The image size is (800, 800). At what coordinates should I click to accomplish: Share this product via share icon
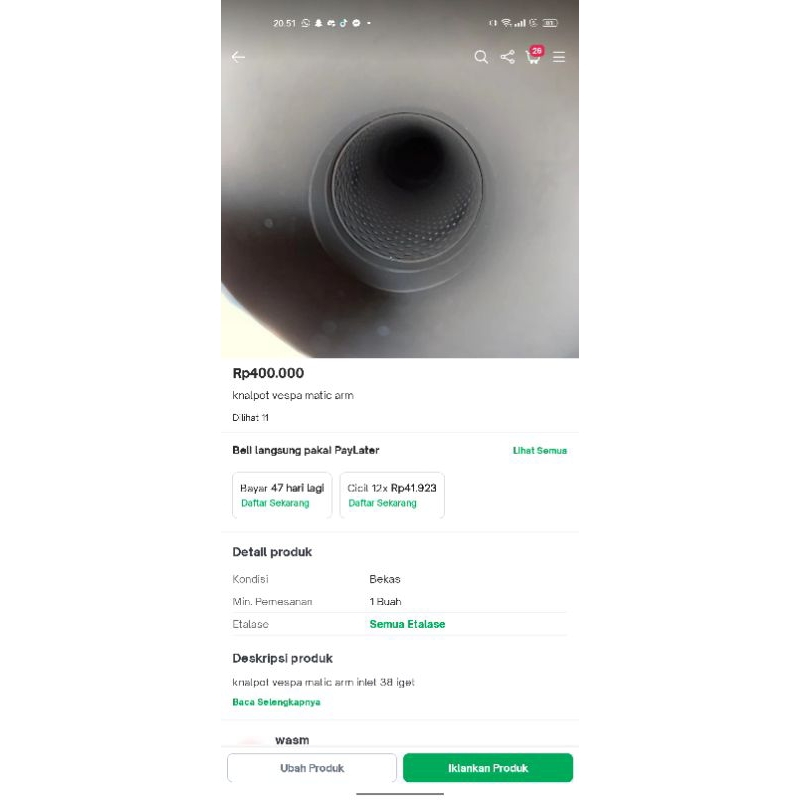coord(507,57)
